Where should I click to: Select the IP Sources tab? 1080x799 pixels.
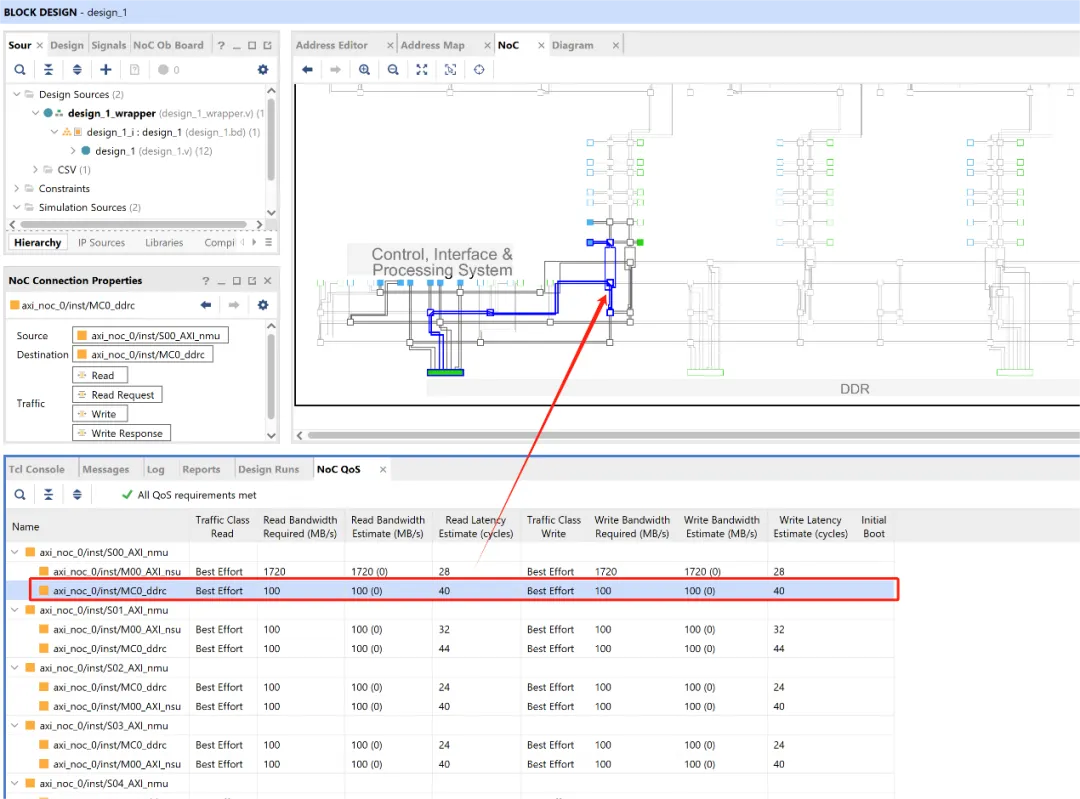click(102, 243)
